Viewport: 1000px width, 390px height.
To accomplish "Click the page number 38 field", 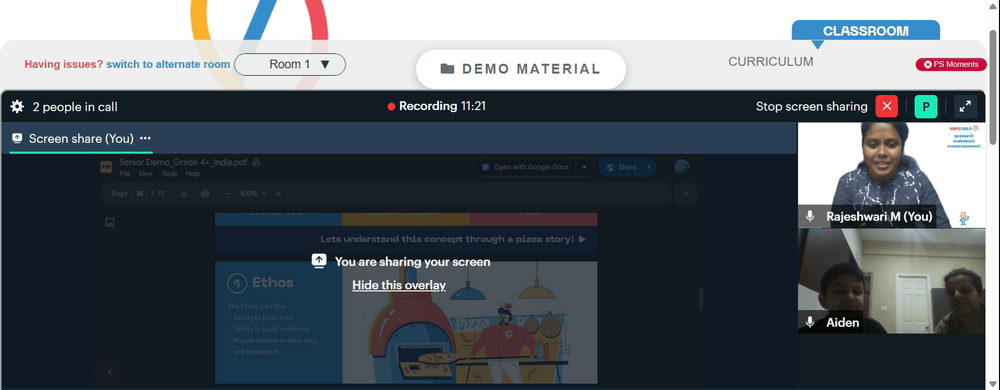I will [139, 194].
